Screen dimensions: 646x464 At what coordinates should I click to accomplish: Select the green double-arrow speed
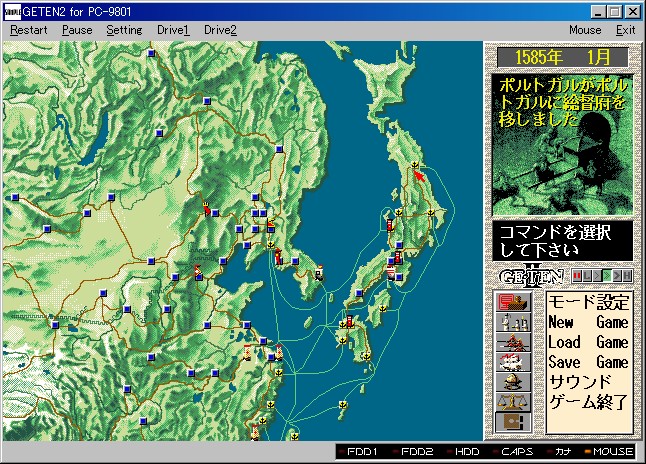pos(607,276)
